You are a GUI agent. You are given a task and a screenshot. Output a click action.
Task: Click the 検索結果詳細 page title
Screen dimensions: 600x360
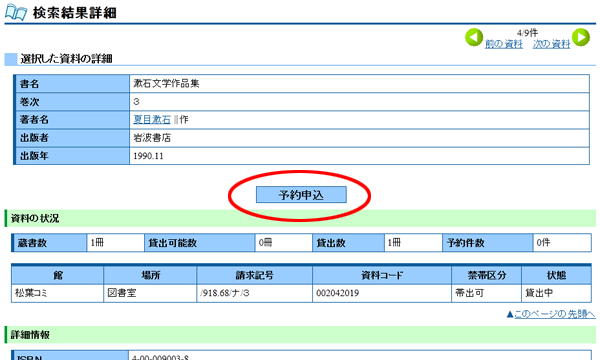coord(75,13)
